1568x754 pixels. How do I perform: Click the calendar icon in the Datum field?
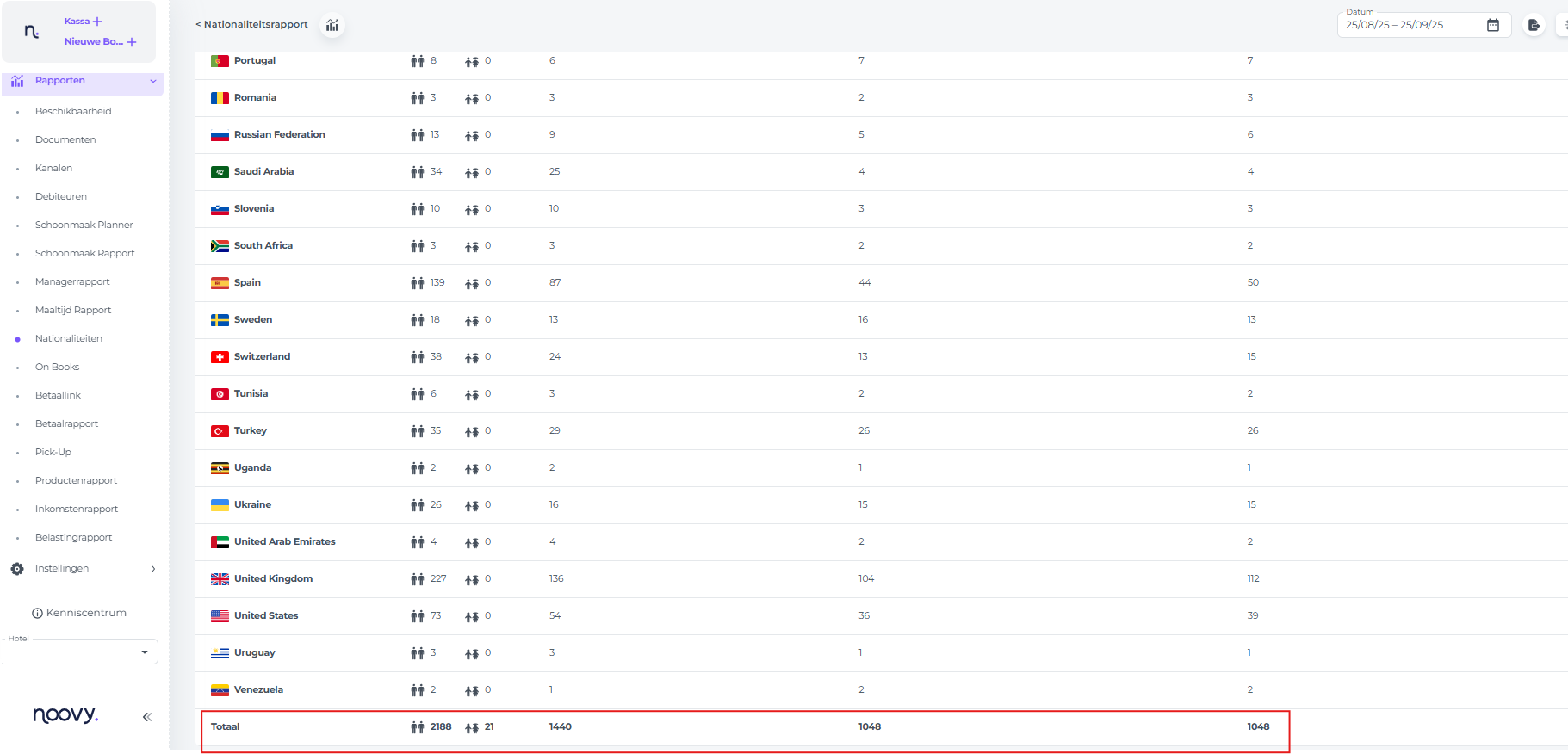point(1492,25)
